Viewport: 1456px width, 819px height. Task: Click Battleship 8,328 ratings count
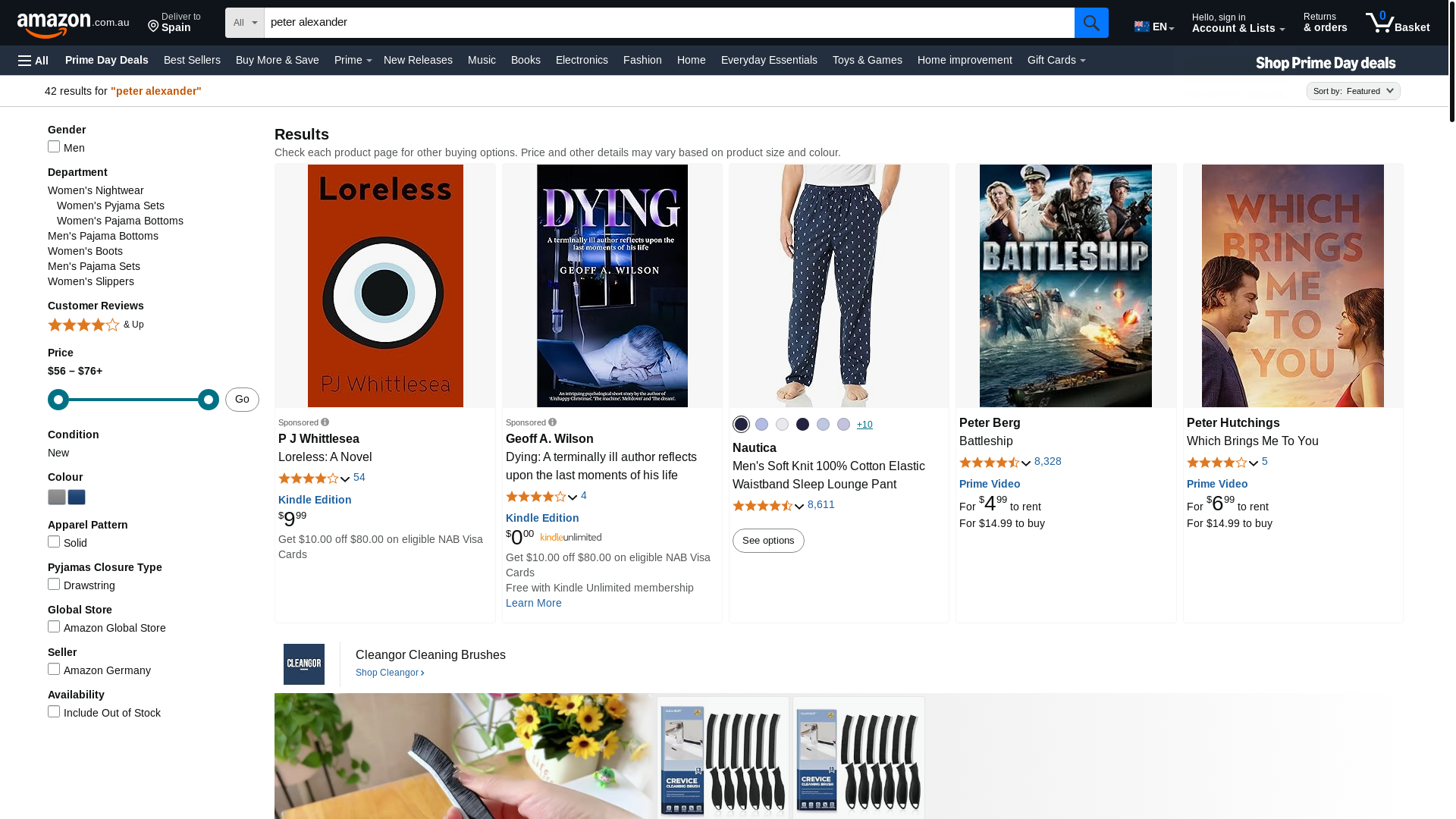[1047, 461]
